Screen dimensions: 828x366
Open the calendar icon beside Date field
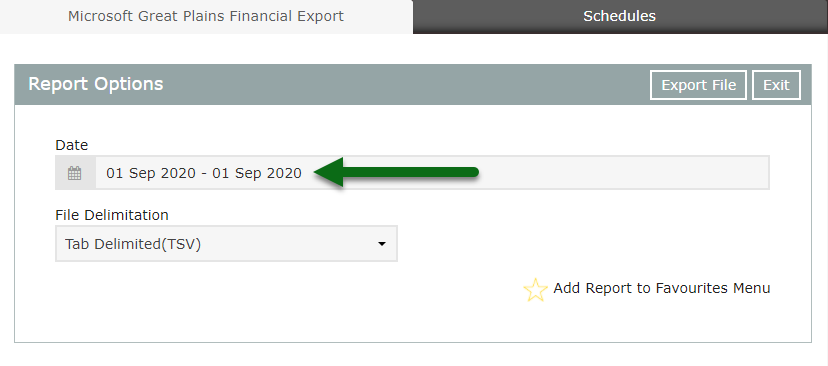(x=75, y=173)
